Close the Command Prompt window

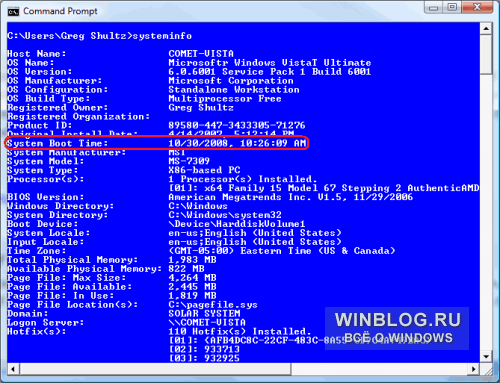point(477,7)
